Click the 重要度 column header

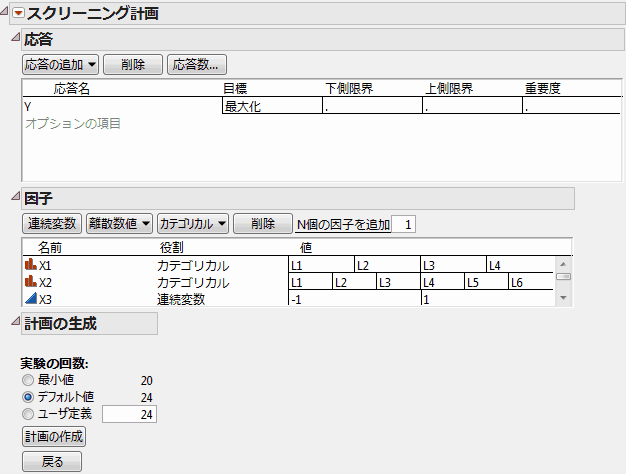click(543, 88)
